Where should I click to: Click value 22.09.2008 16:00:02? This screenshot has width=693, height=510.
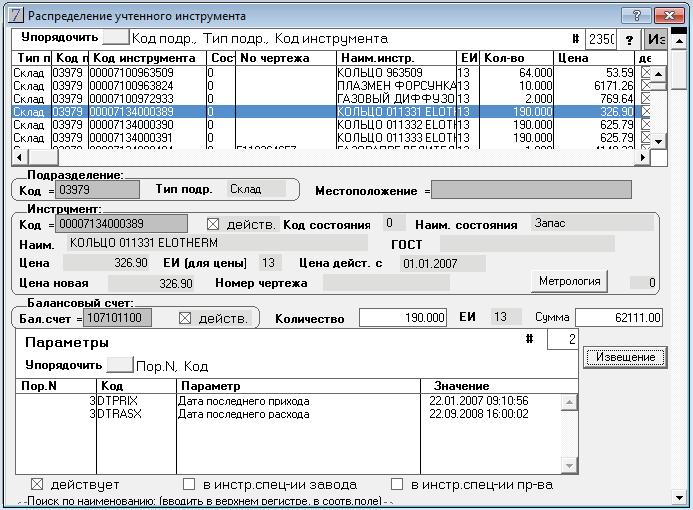[x=479, y=414]
